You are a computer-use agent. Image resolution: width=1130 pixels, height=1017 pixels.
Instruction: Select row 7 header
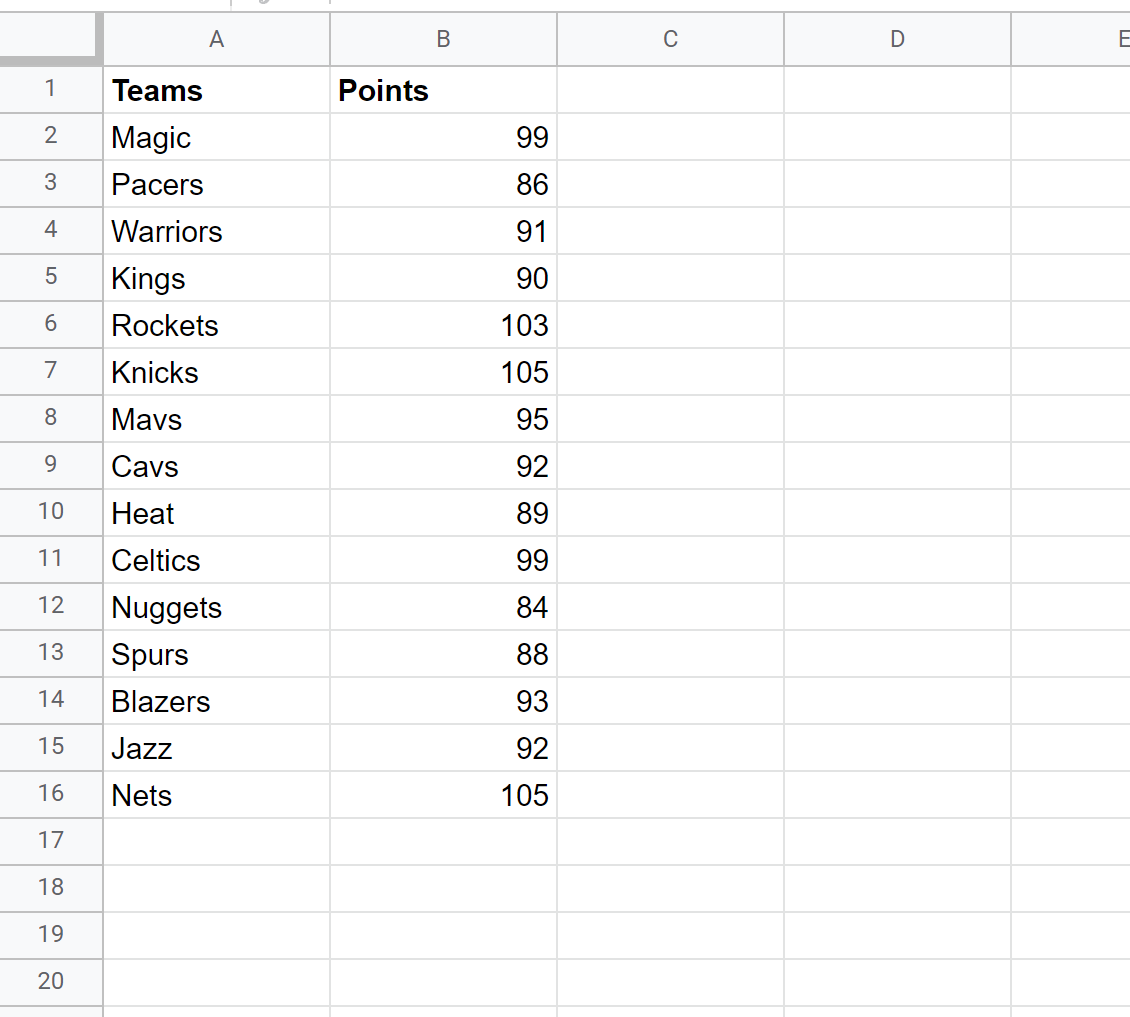point(51,371)
